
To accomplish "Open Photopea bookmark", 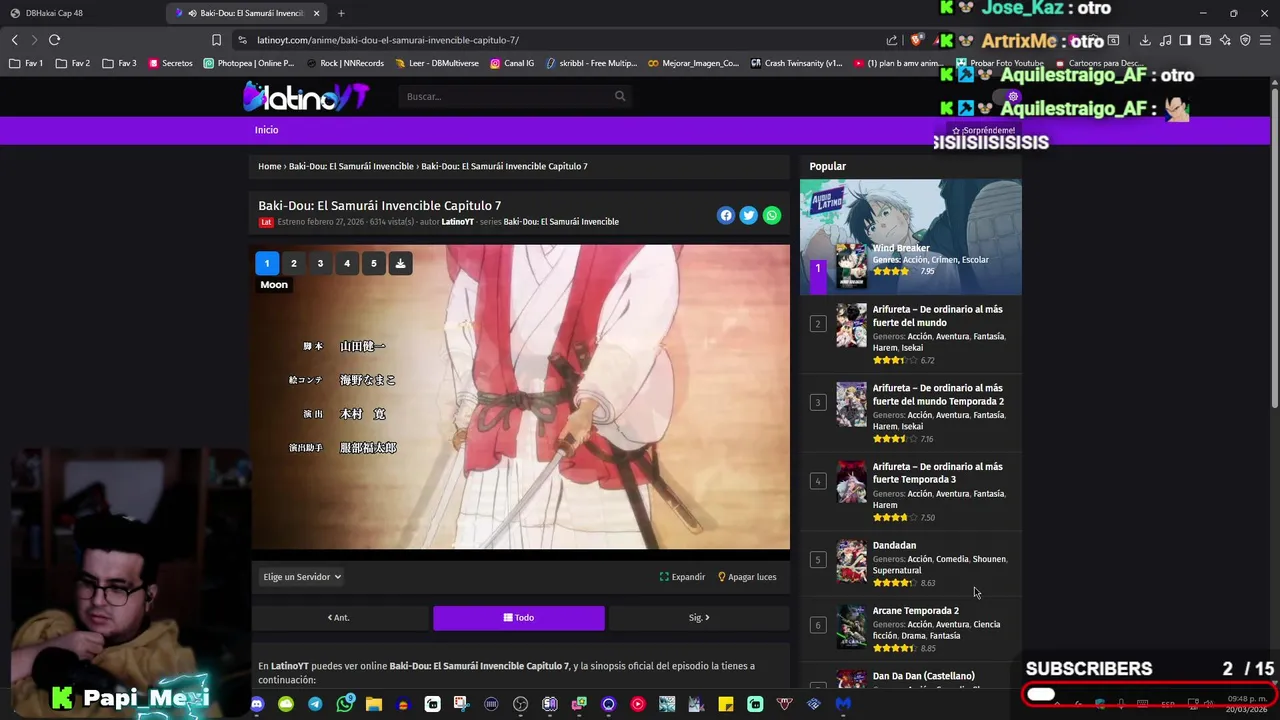I will tap(249, 63).
